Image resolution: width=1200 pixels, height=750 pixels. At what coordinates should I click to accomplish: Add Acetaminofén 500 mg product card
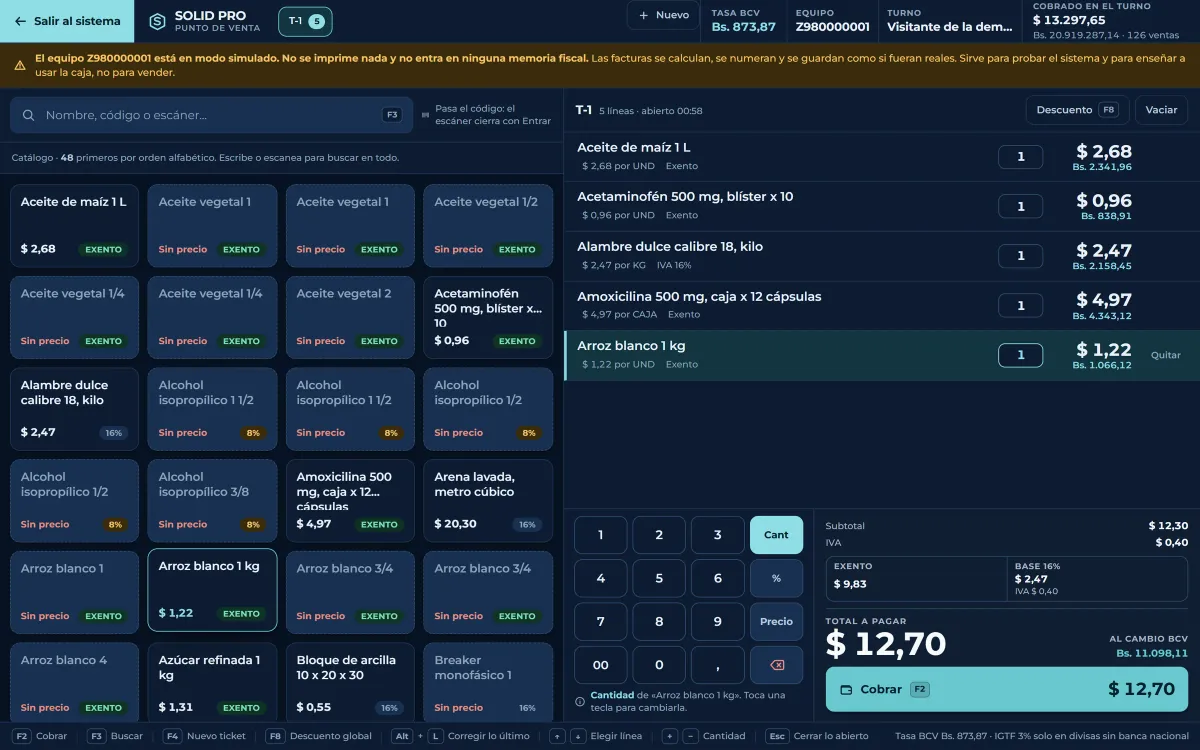point(488,317)
